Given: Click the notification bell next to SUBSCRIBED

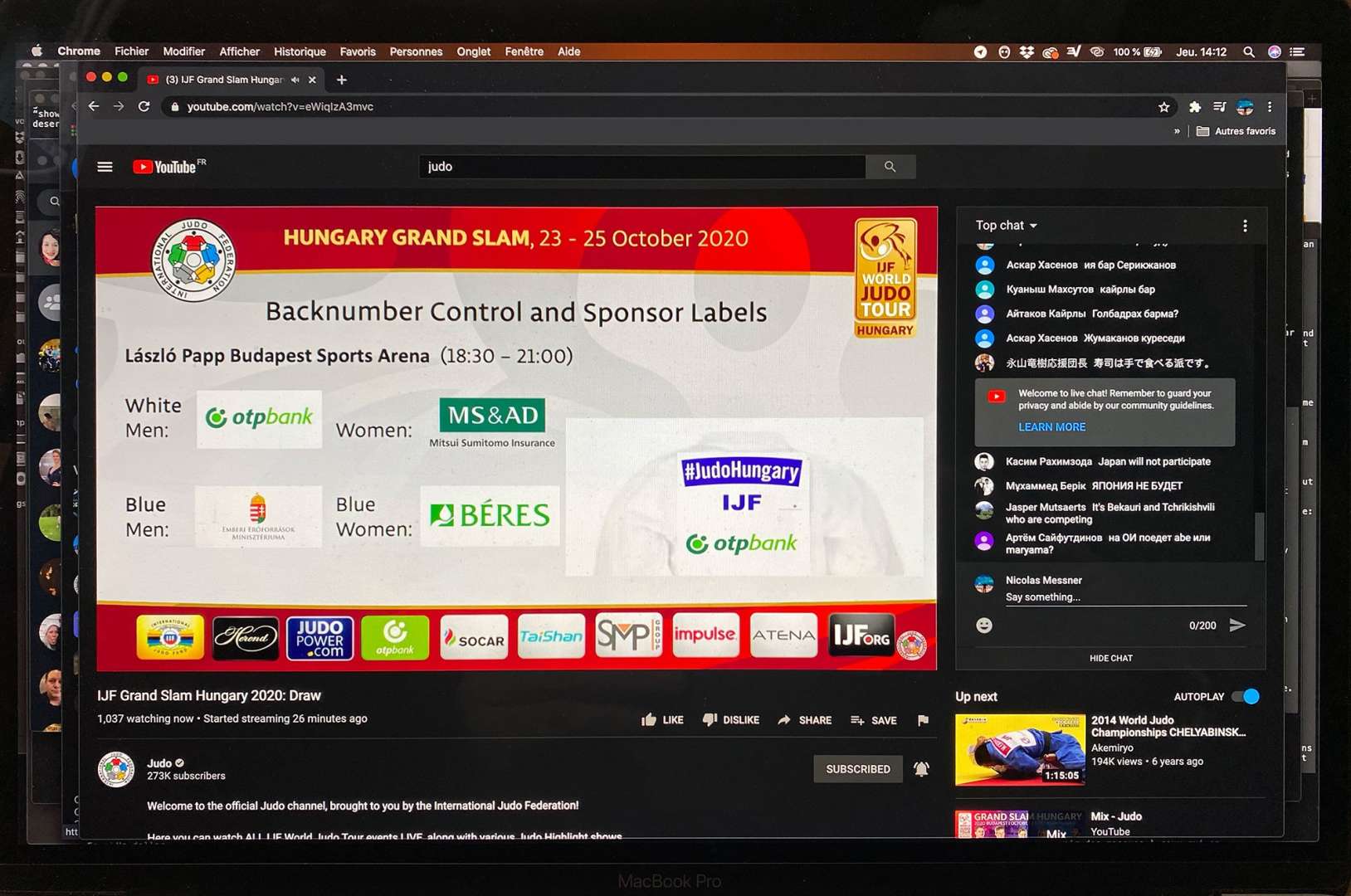Looking at the screenshot, I should point(921,769).
